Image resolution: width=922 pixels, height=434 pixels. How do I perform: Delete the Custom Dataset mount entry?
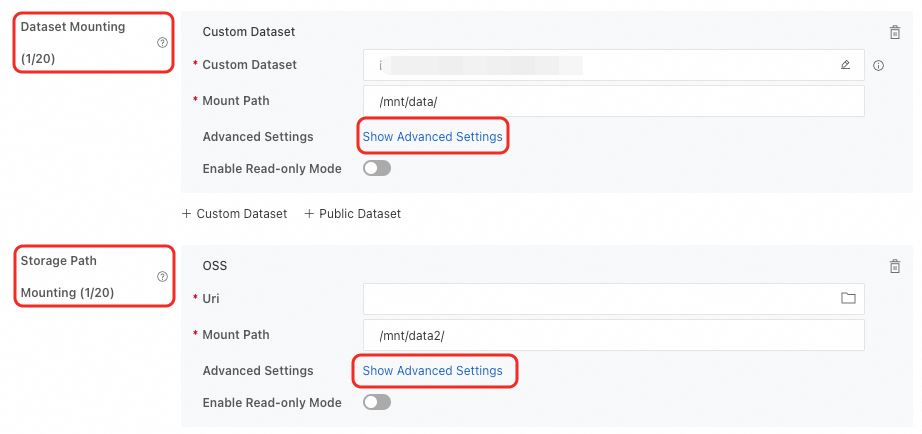(894, 32)
